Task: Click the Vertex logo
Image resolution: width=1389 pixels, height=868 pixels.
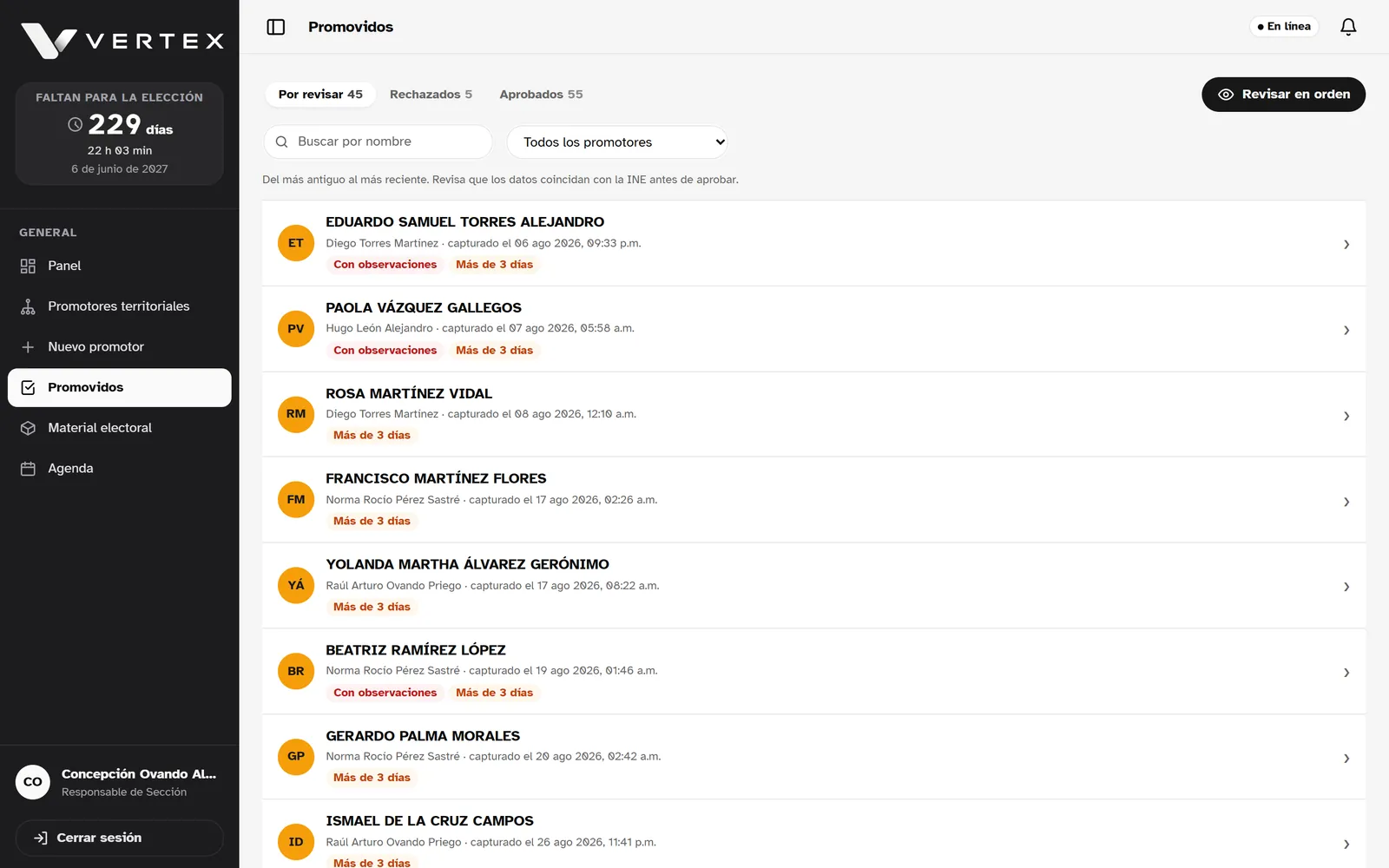Action: click(x=122, y=41)
